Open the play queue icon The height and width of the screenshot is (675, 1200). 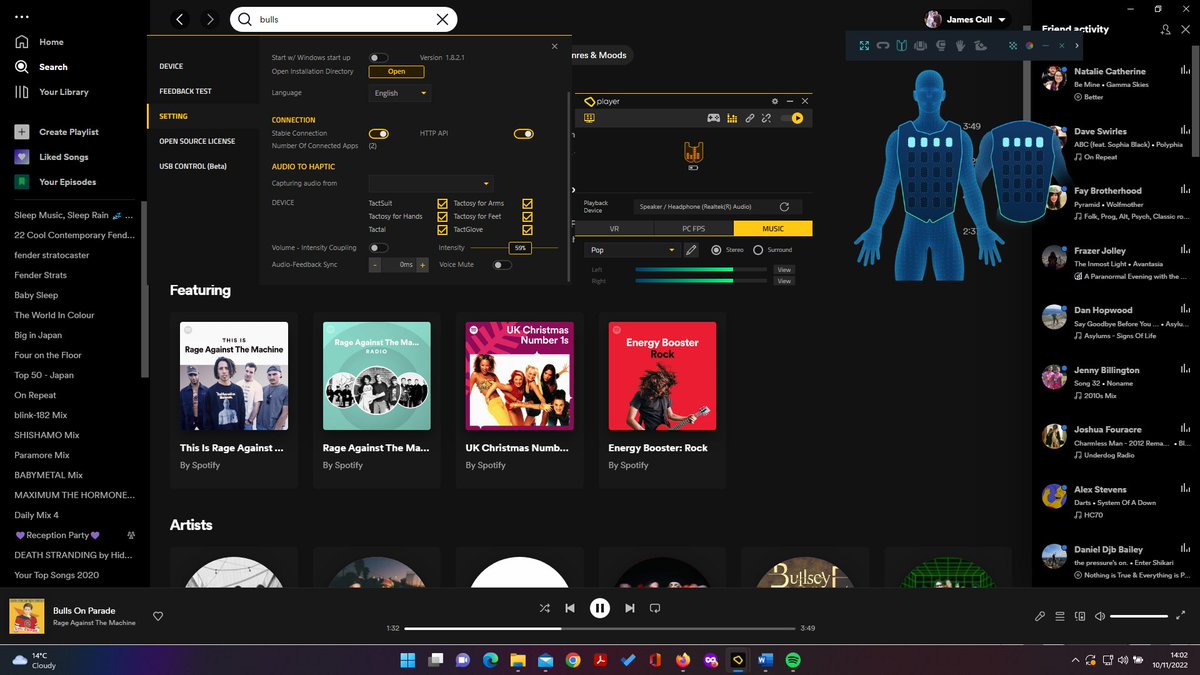(1060, 616)
